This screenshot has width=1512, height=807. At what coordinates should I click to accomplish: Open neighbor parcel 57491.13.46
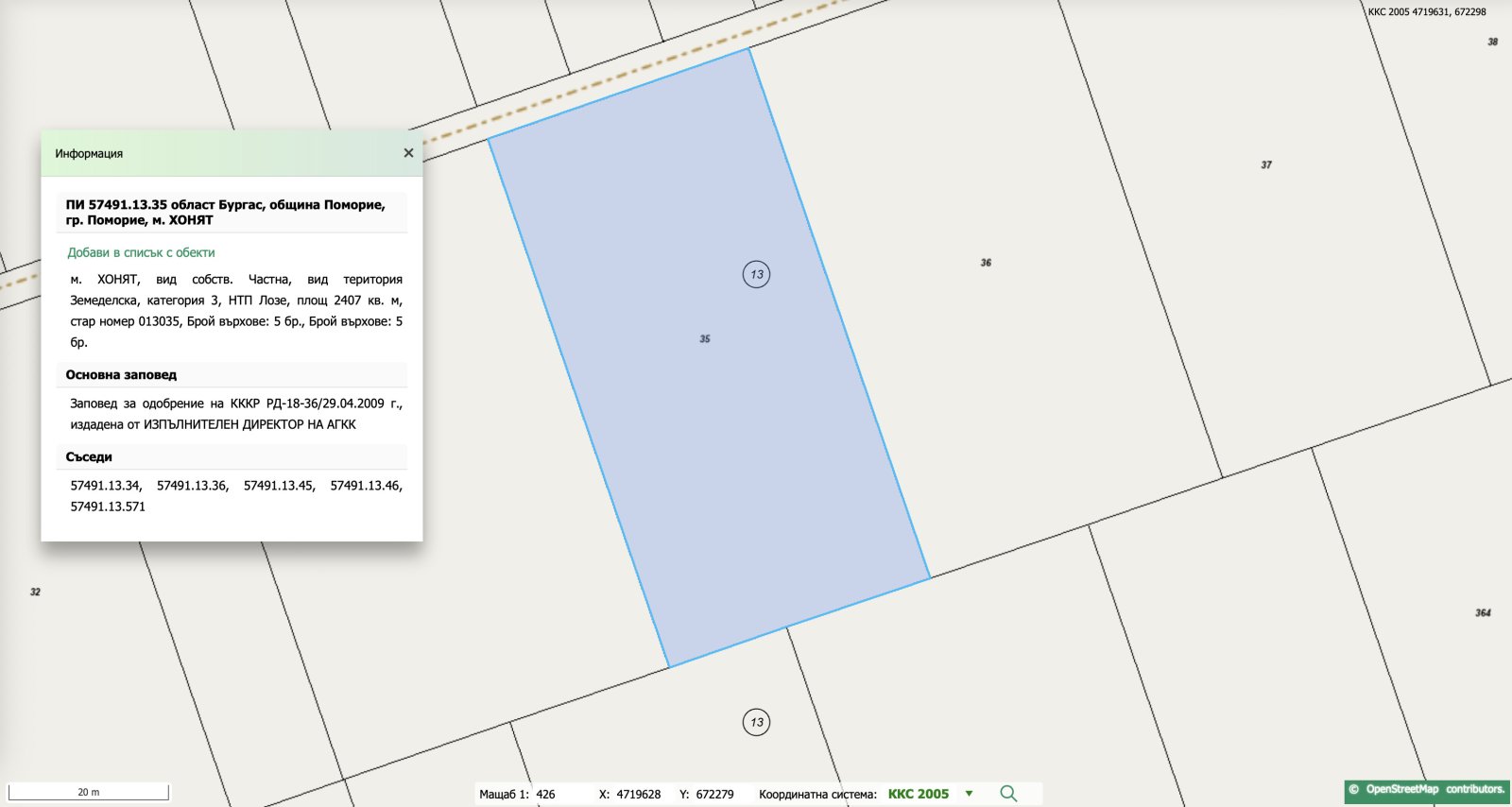[365, 486]
